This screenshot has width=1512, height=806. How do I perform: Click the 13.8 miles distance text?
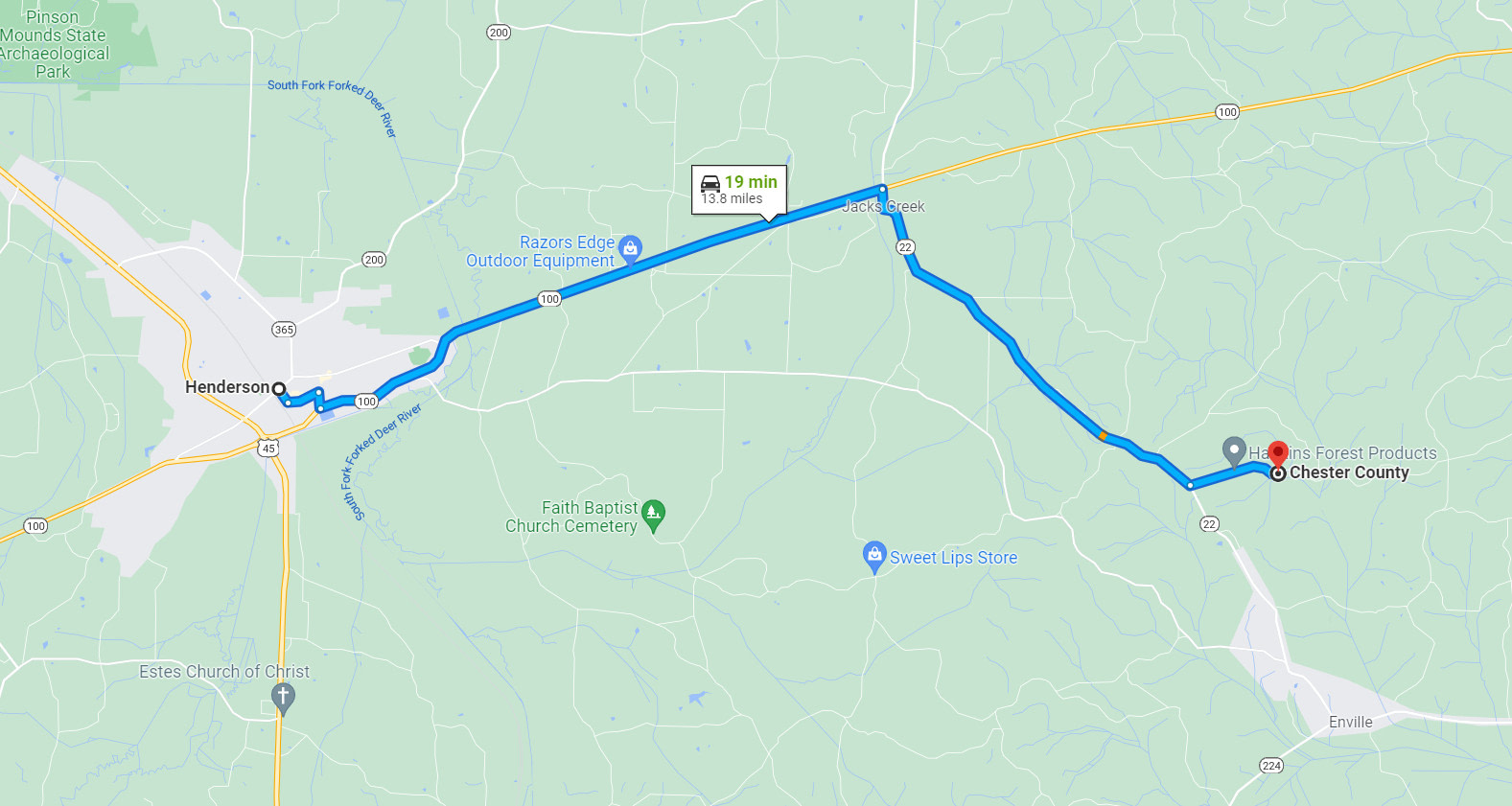click(733, 198)
